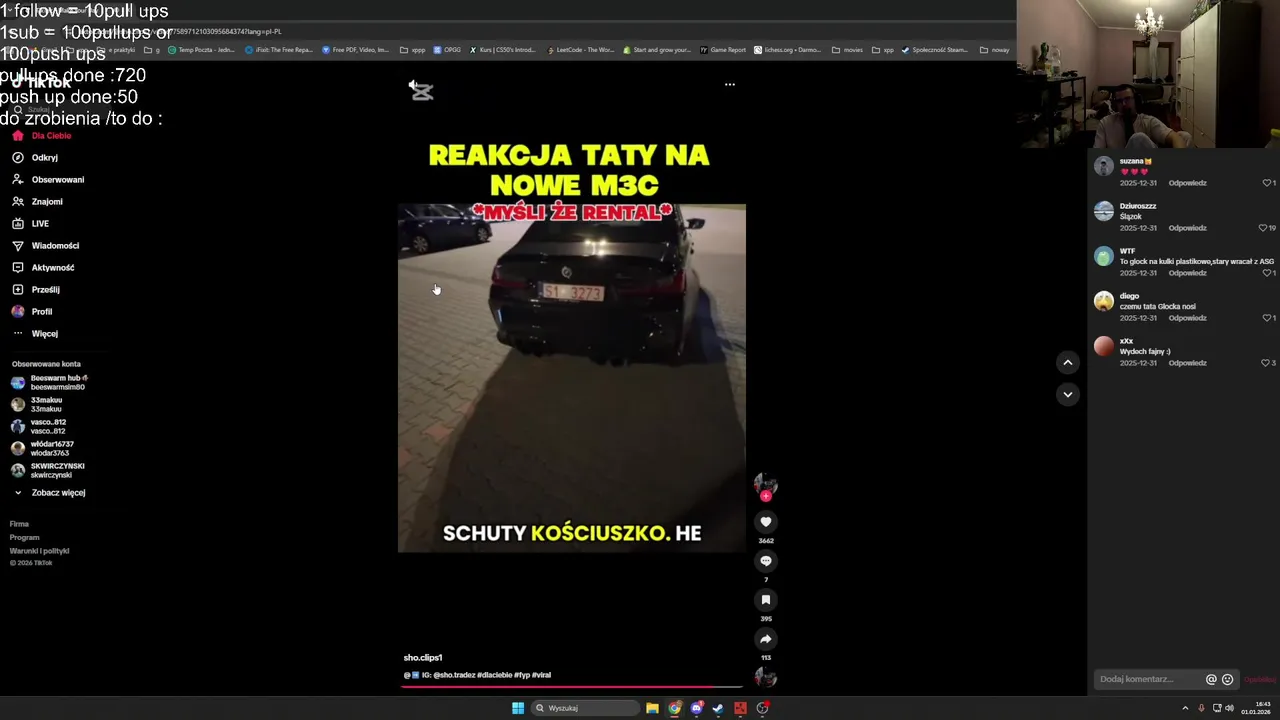1280x720 pixels.
Task: Go to the next video with the down arrow
Action: [x=1068, y=394]
